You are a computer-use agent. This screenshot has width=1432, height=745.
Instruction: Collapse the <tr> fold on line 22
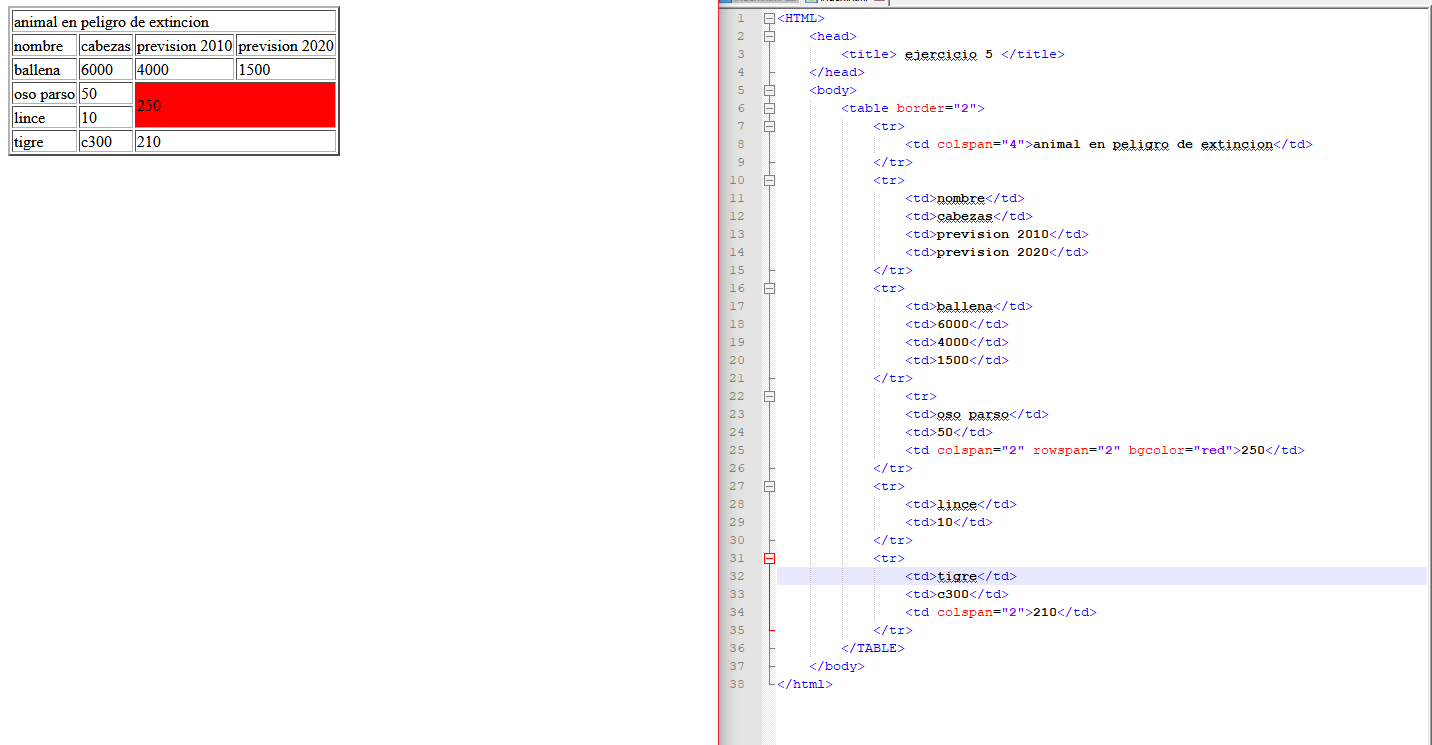coord(769,396)
